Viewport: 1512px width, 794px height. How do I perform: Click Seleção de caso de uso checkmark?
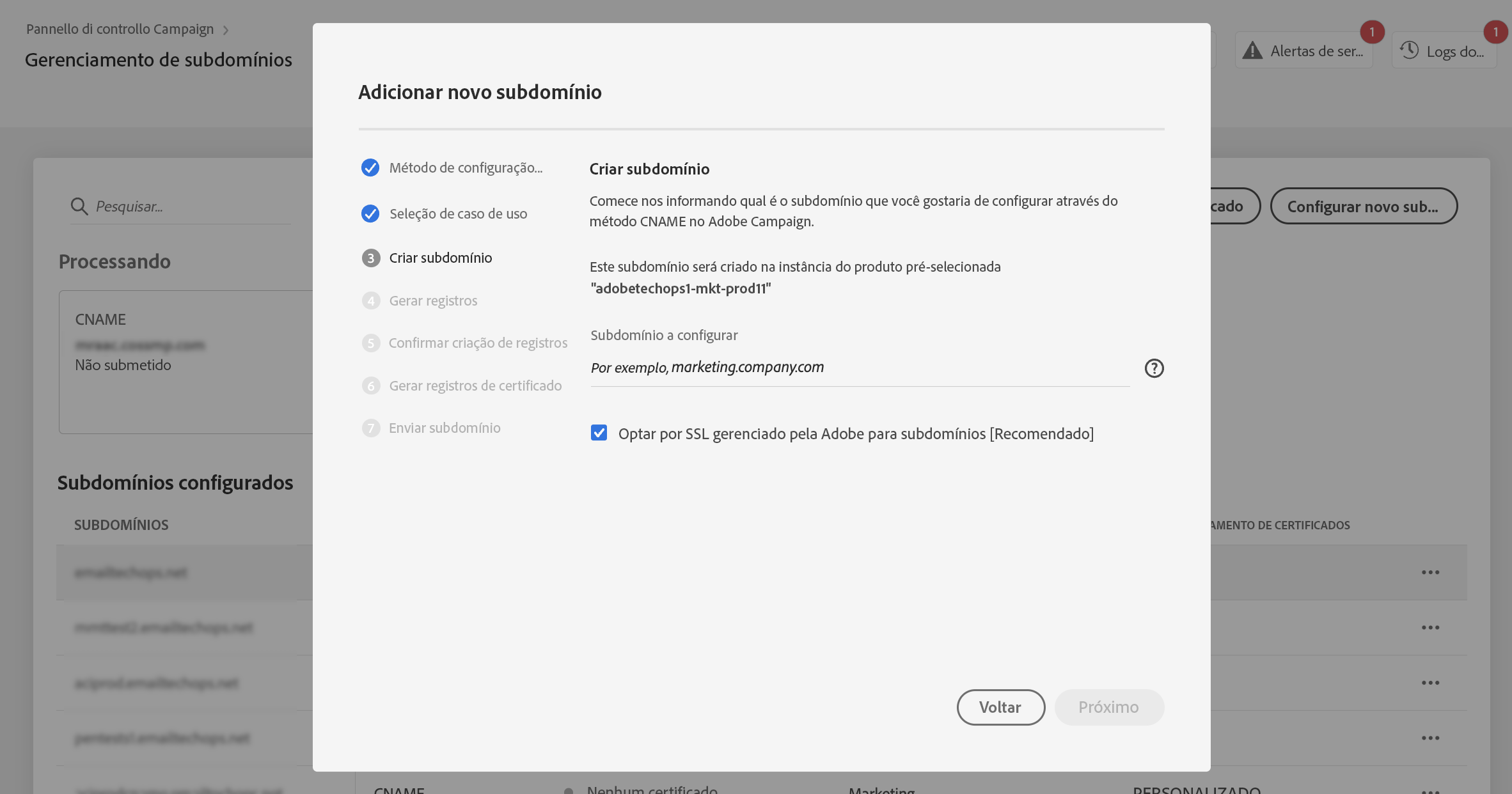pyautogui.click(x=370, y=214)
